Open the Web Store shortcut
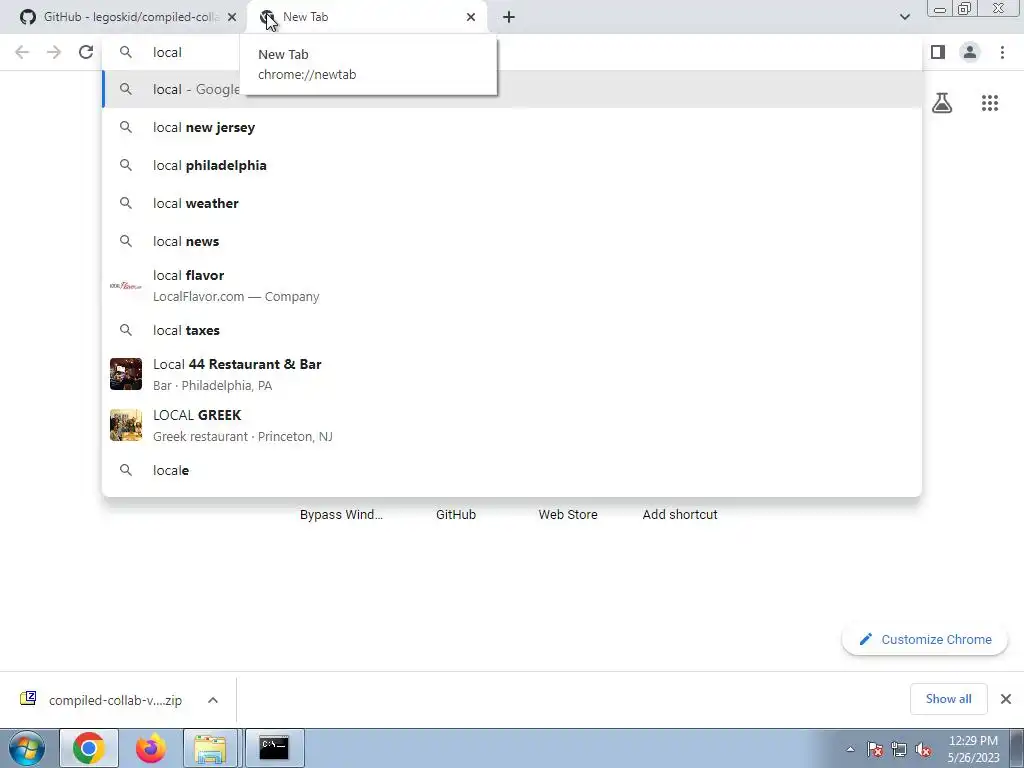Viewport: 1024px width, 768px height. tap(568, 515)
